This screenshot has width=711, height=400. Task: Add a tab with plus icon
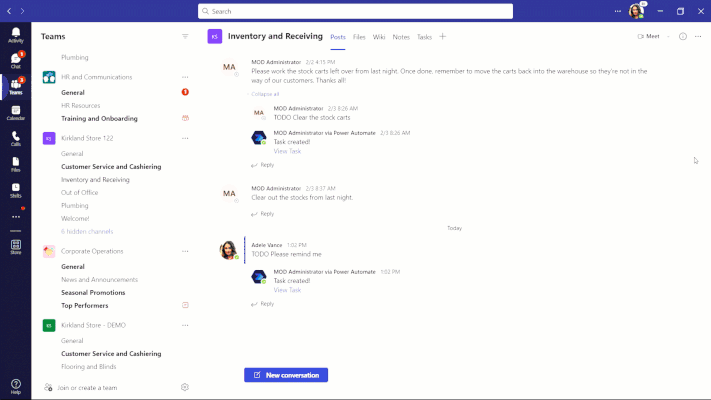(443, 36)
